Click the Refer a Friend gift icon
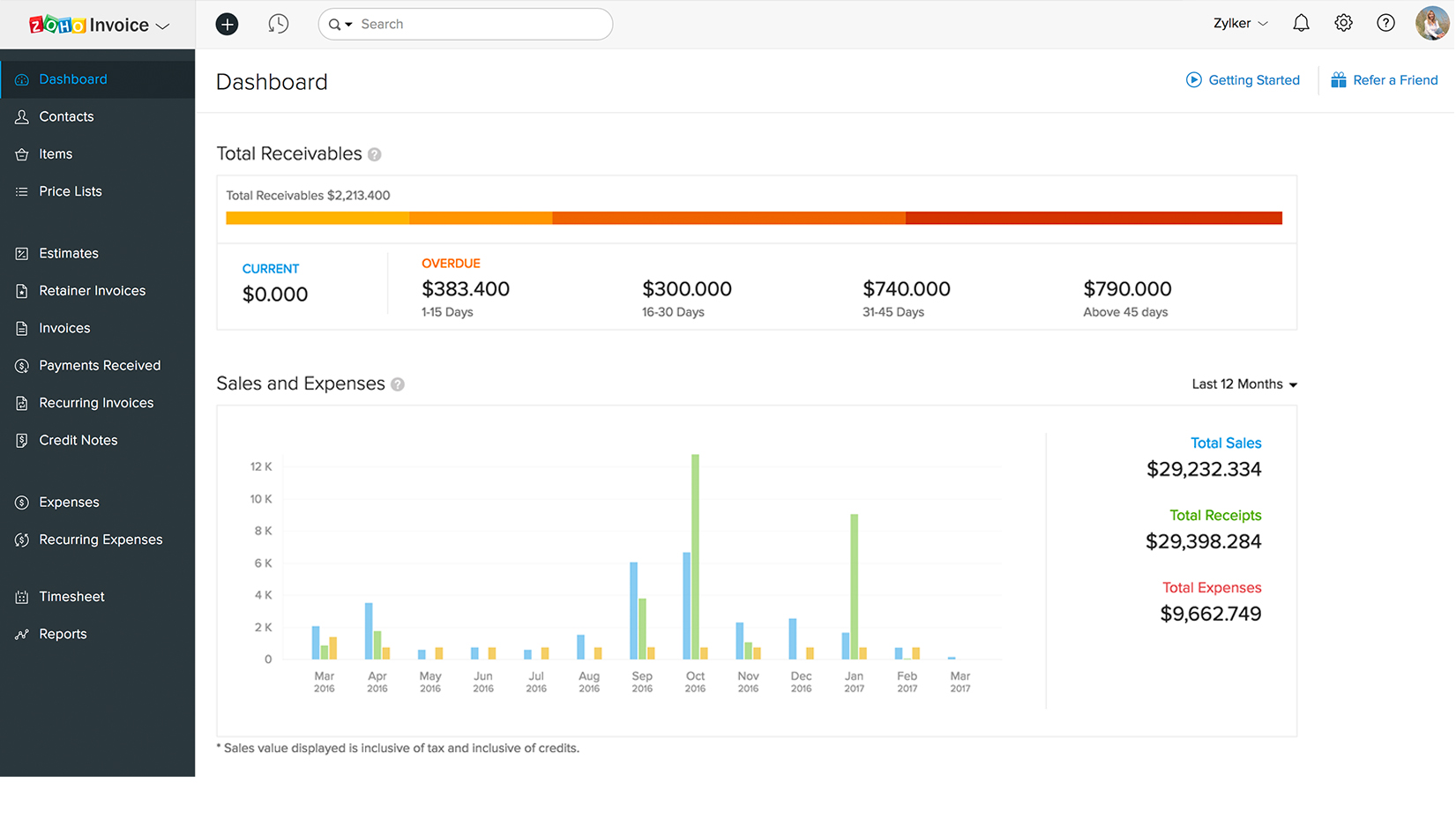The image size is (1456, 819). click(x=1338, y=80)
